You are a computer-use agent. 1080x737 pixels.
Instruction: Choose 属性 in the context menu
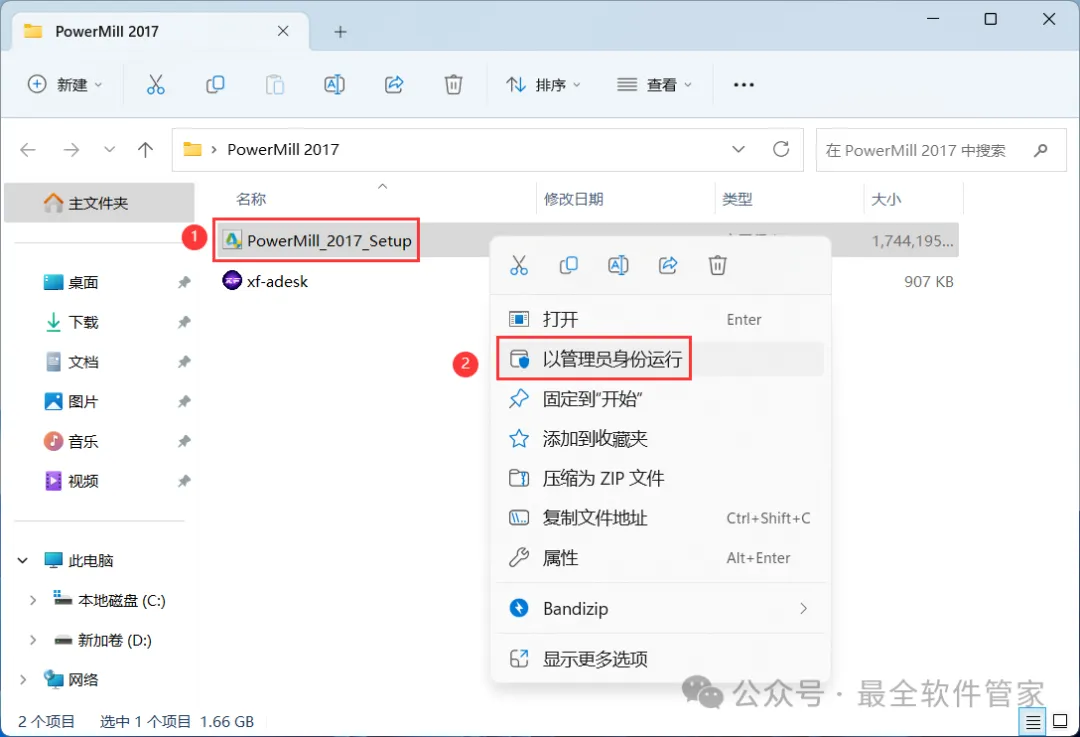661,558
